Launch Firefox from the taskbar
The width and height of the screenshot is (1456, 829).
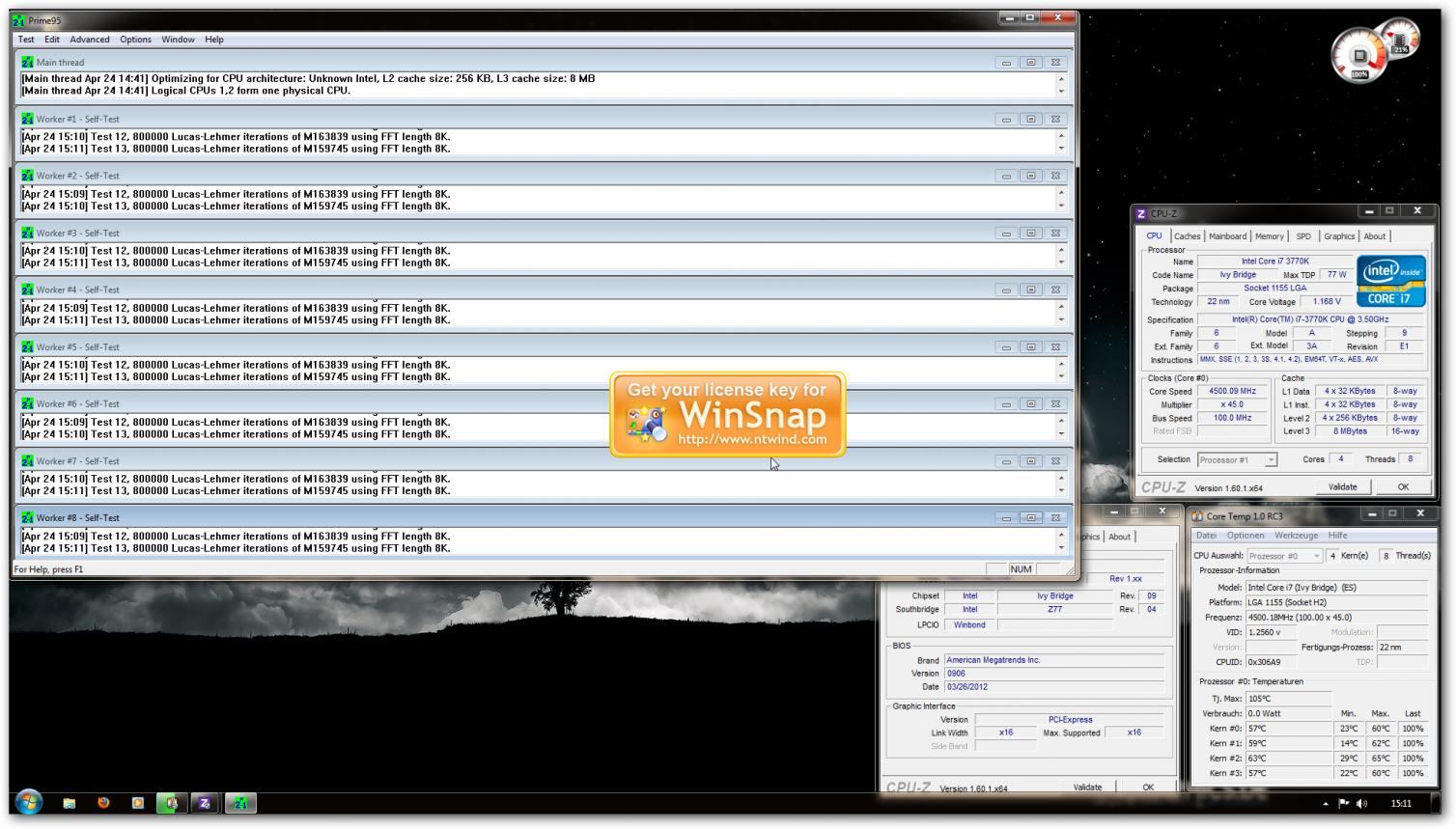pos(103,802)
